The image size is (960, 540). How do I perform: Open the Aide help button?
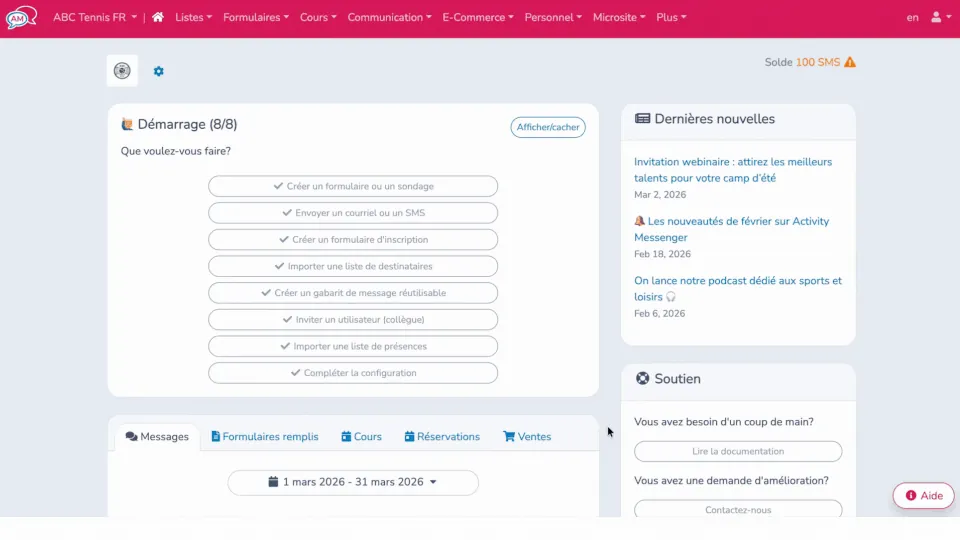(x=923, y=495)
